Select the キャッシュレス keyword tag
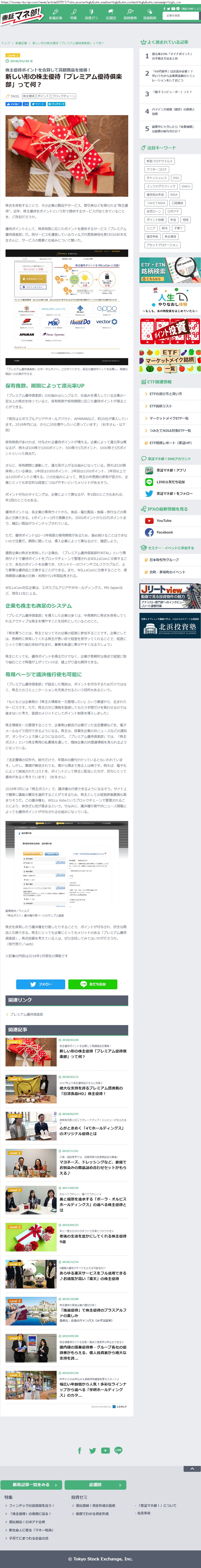This screenshot has width=201, height=1568. point(157,178)
